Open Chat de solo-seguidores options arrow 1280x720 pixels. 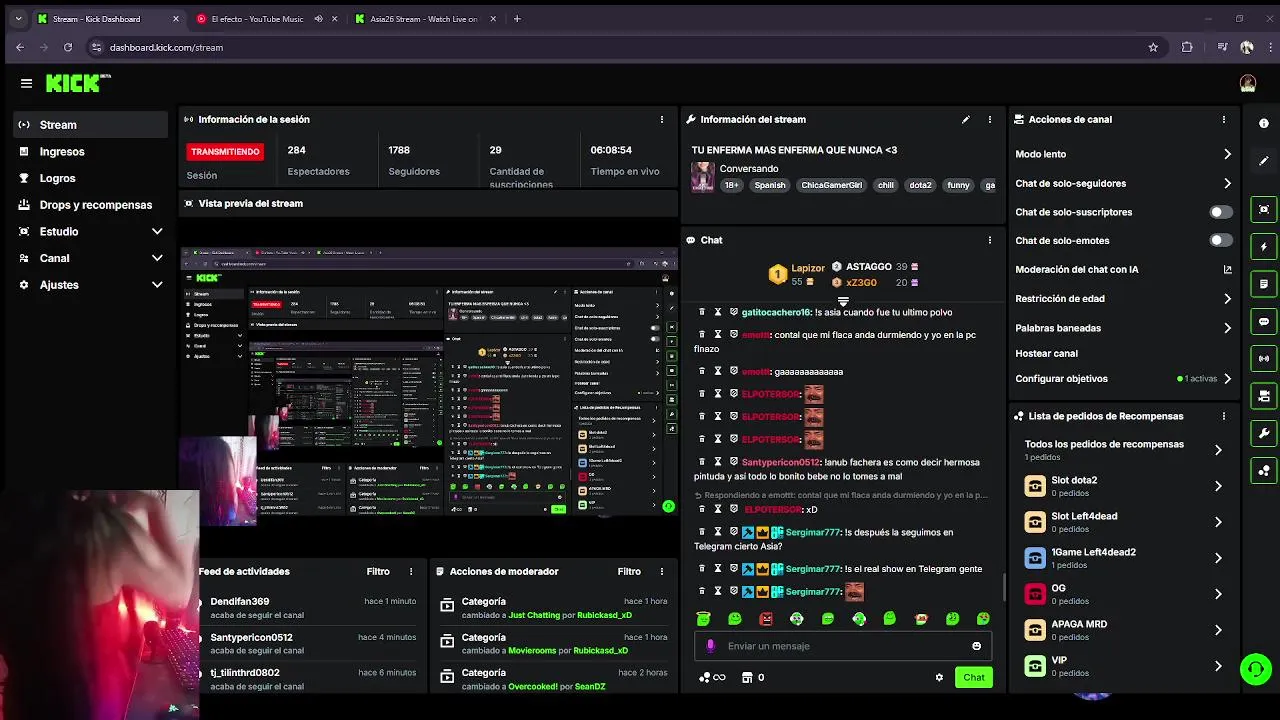click(x=1227, y=183)
